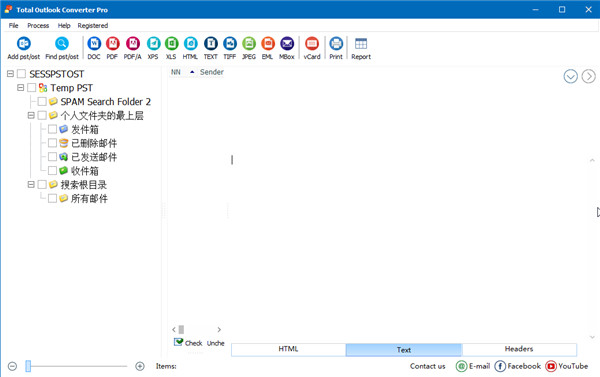The width and height of the screenshot is (600, 377).
Task: Open the Find pst/ost search tool
Action: click(62, 44)
